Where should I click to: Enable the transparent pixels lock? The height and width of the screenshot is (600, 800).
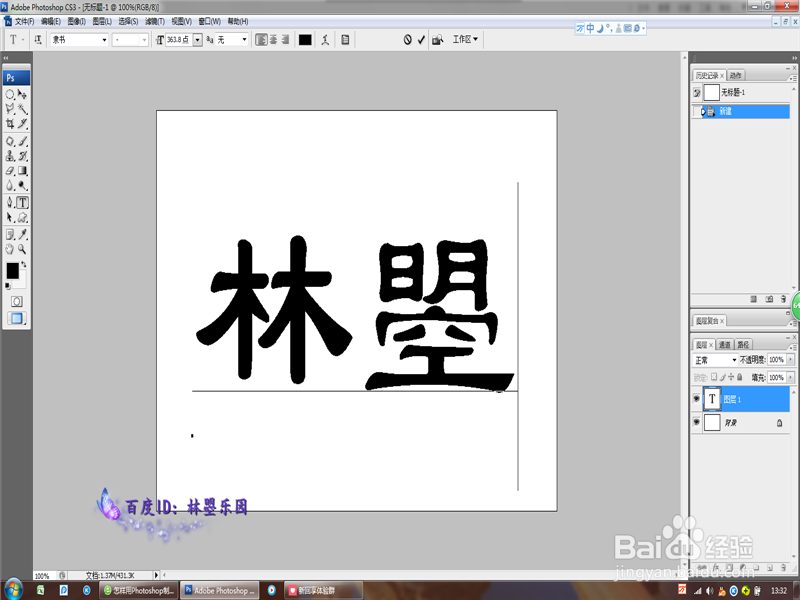coord(714,378)
